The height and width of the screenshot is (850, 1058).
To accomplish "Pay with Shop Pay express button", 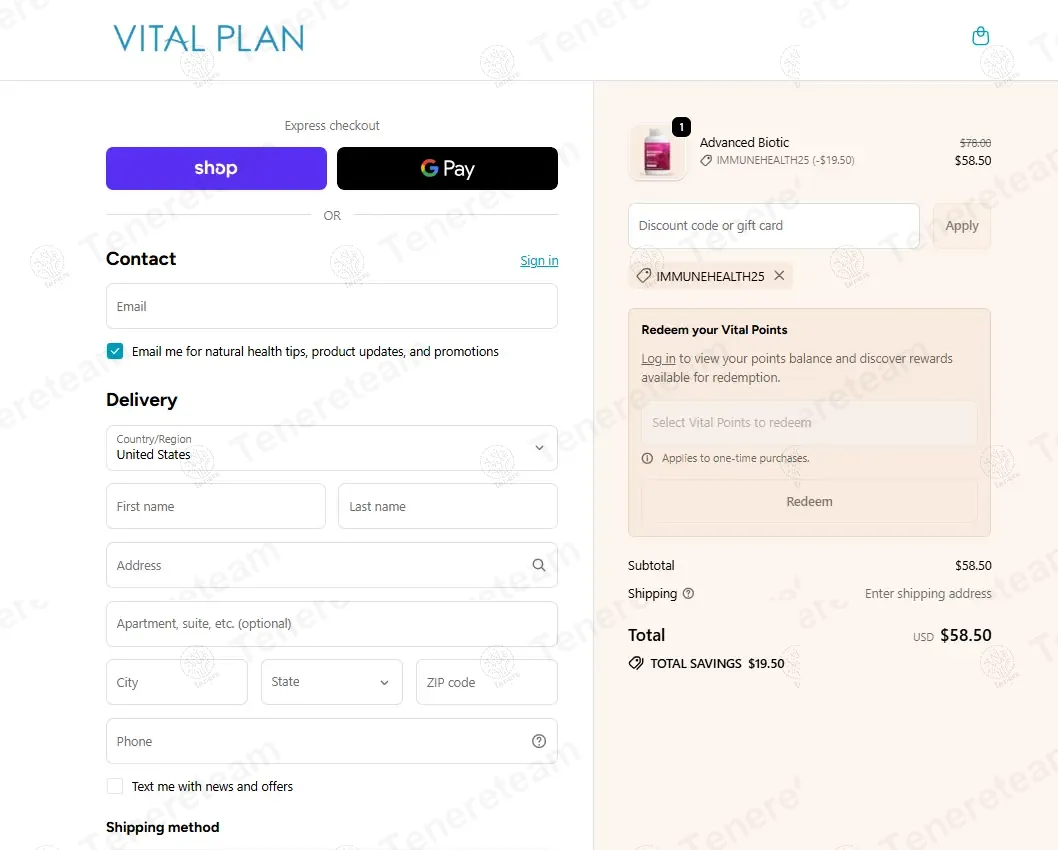I will point(216,169).
